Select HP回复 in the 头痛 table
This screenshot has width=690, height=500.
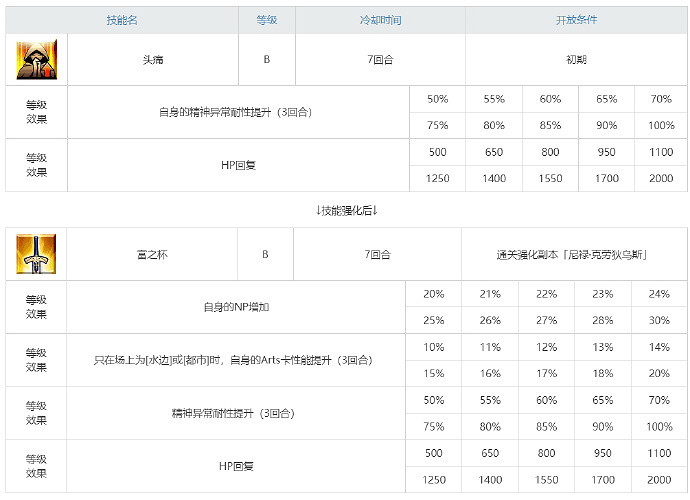tap(238, 165)
